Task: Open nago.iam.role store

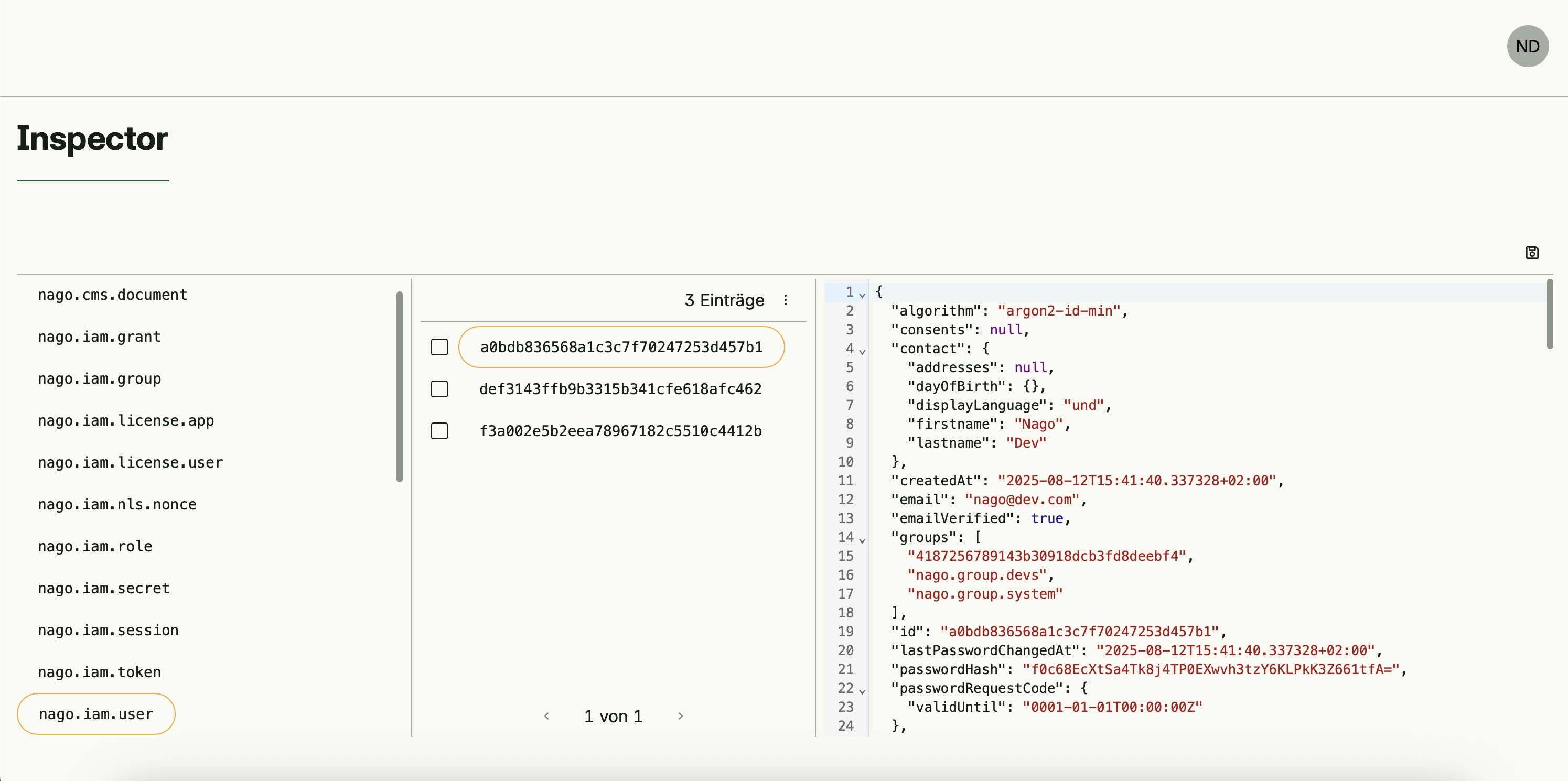Action: [x=95, y=546]
